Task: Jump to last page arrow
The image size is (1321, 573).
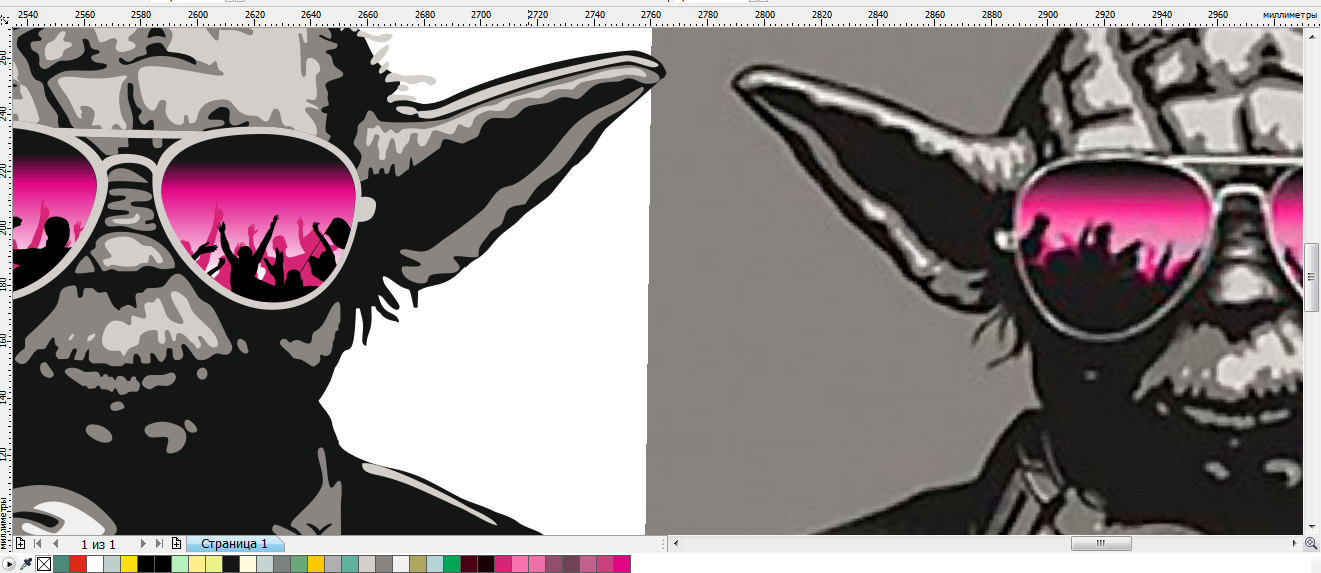Action: (x=159, y=544)
